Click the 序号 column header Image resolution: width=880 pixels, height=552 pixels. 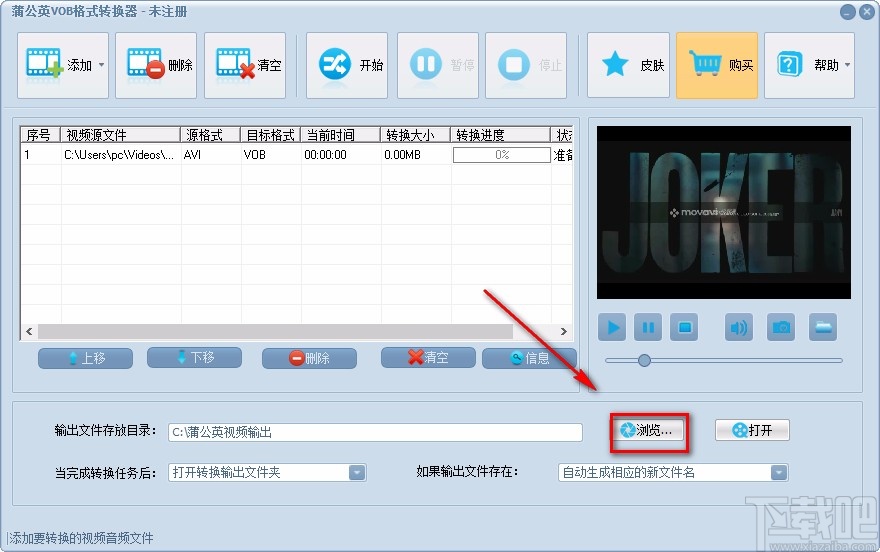40,135
